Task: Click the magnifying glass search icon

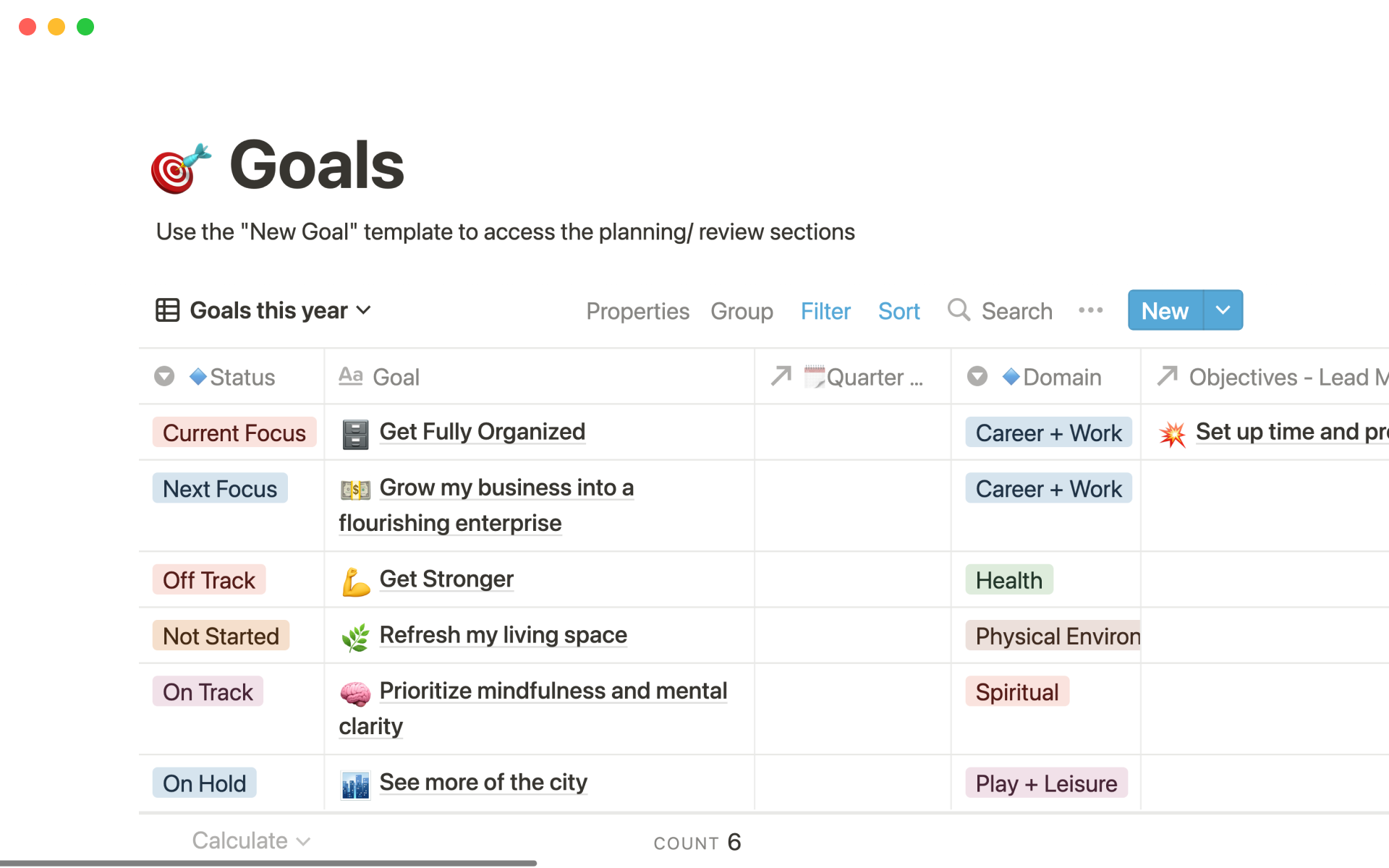Action: 959,310
